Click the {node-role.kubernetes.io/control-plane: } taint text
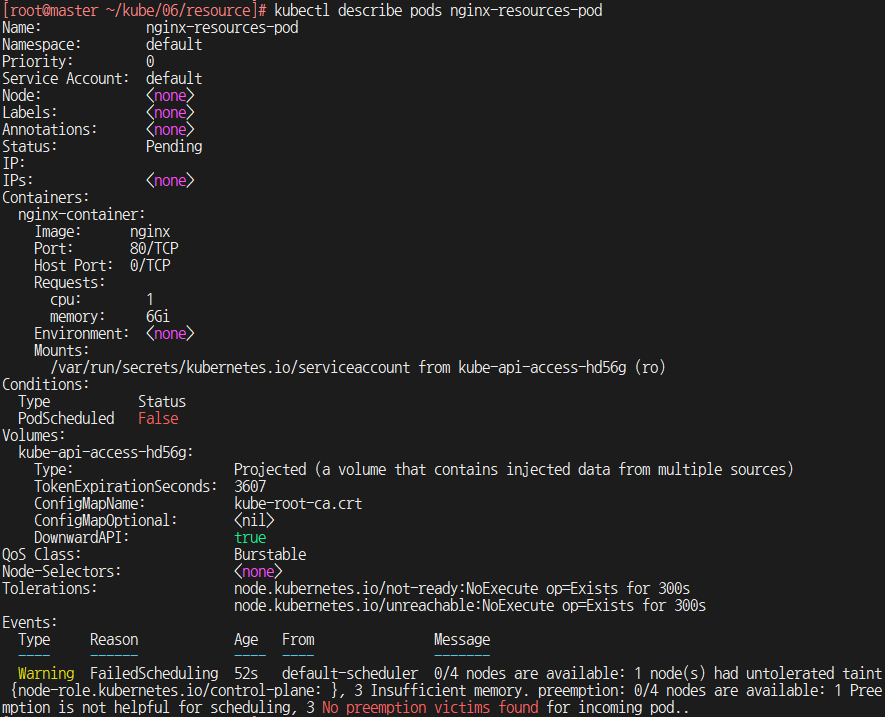Screen dimensions: 885x717 pos(174,690)
